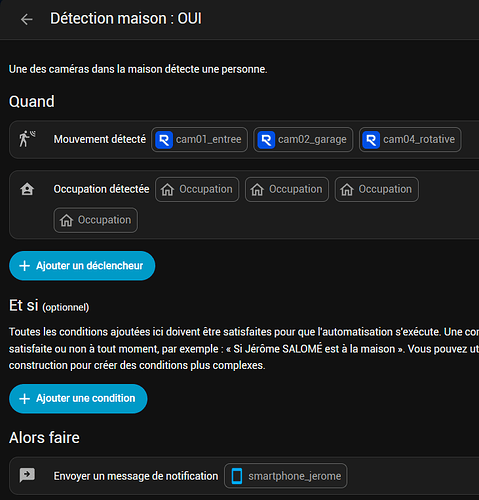This screenshot has width=479, height=500.
Task: Click the Reolink icon on cam02_garage chip
Action: coord(266,139)
